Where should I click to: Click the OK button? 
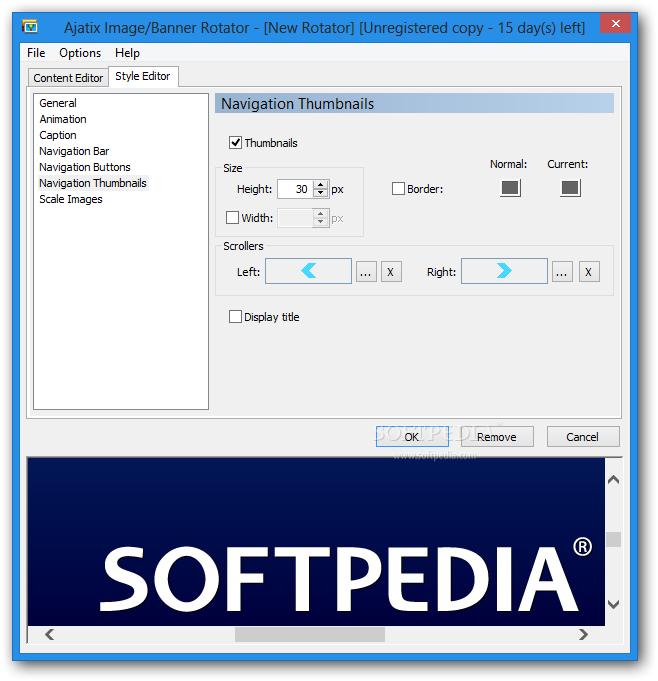(412, 436)
